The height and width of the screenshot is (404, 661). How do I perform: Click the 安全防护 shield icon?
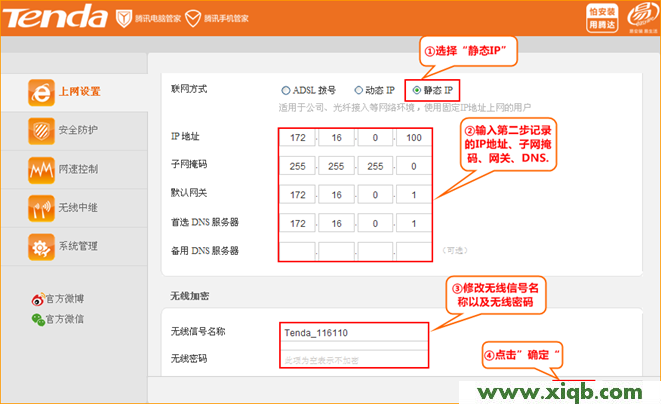41,130
